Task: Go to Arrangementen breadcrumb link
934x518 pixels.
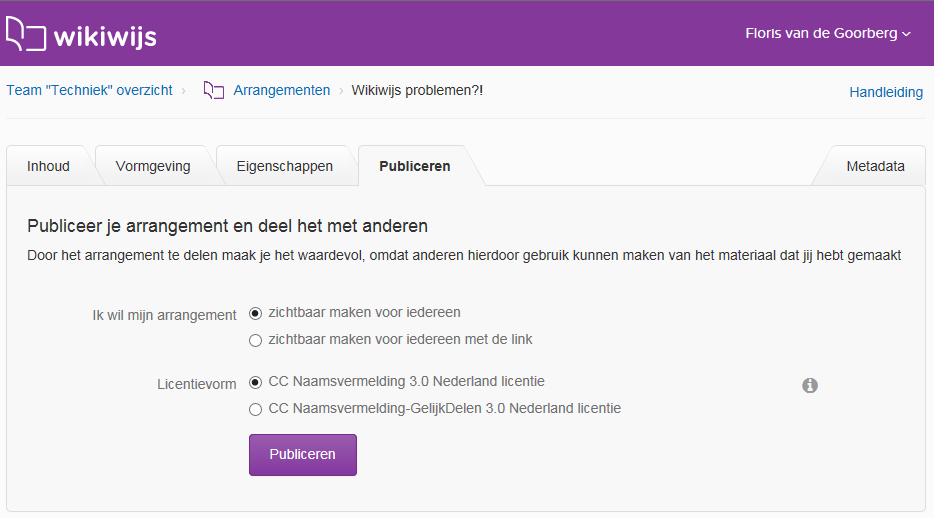Action: [282, 91]
